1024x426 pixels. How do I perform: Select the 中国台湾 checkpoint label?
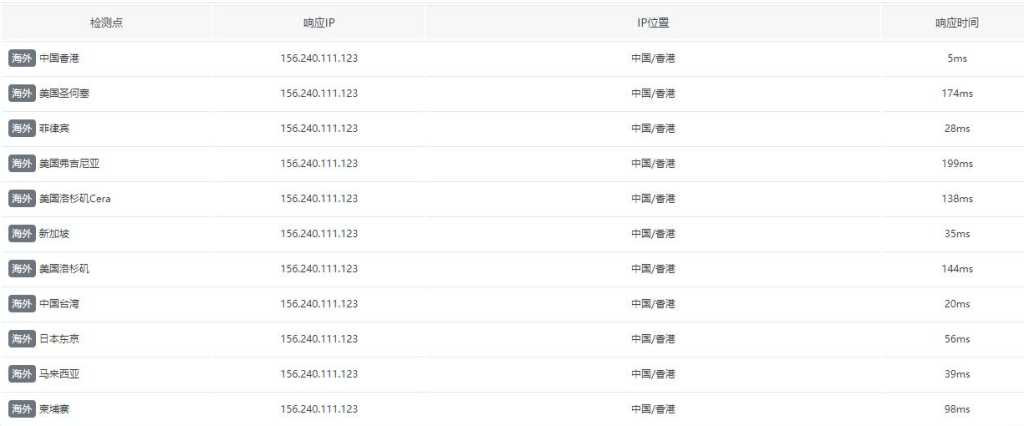(x=59, y=304)
